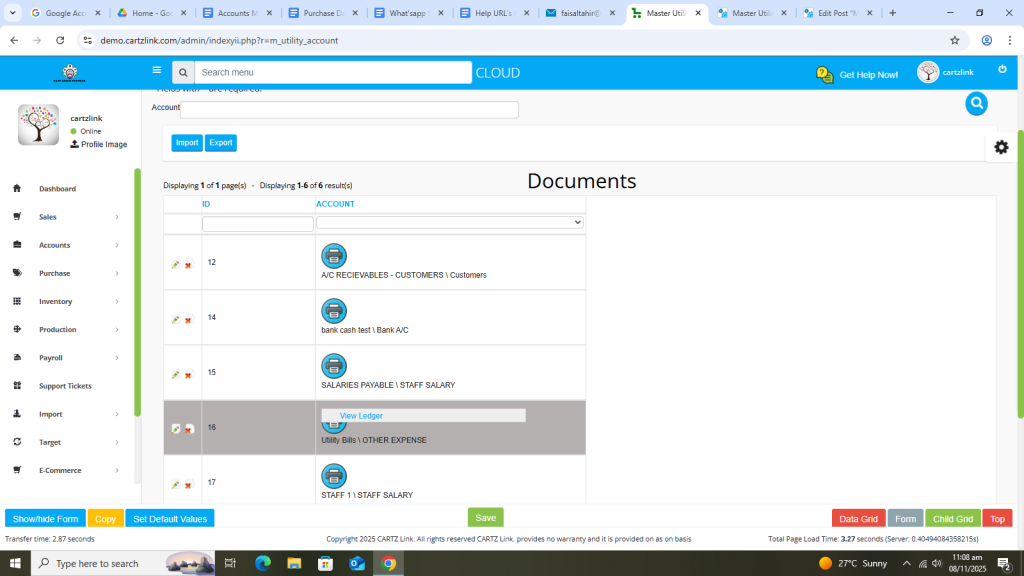Image resolution: width=1024 pixels, height=576 pixels.
Task: Click edit pencil icon for row 14
Action: click(x=176, y=320)
